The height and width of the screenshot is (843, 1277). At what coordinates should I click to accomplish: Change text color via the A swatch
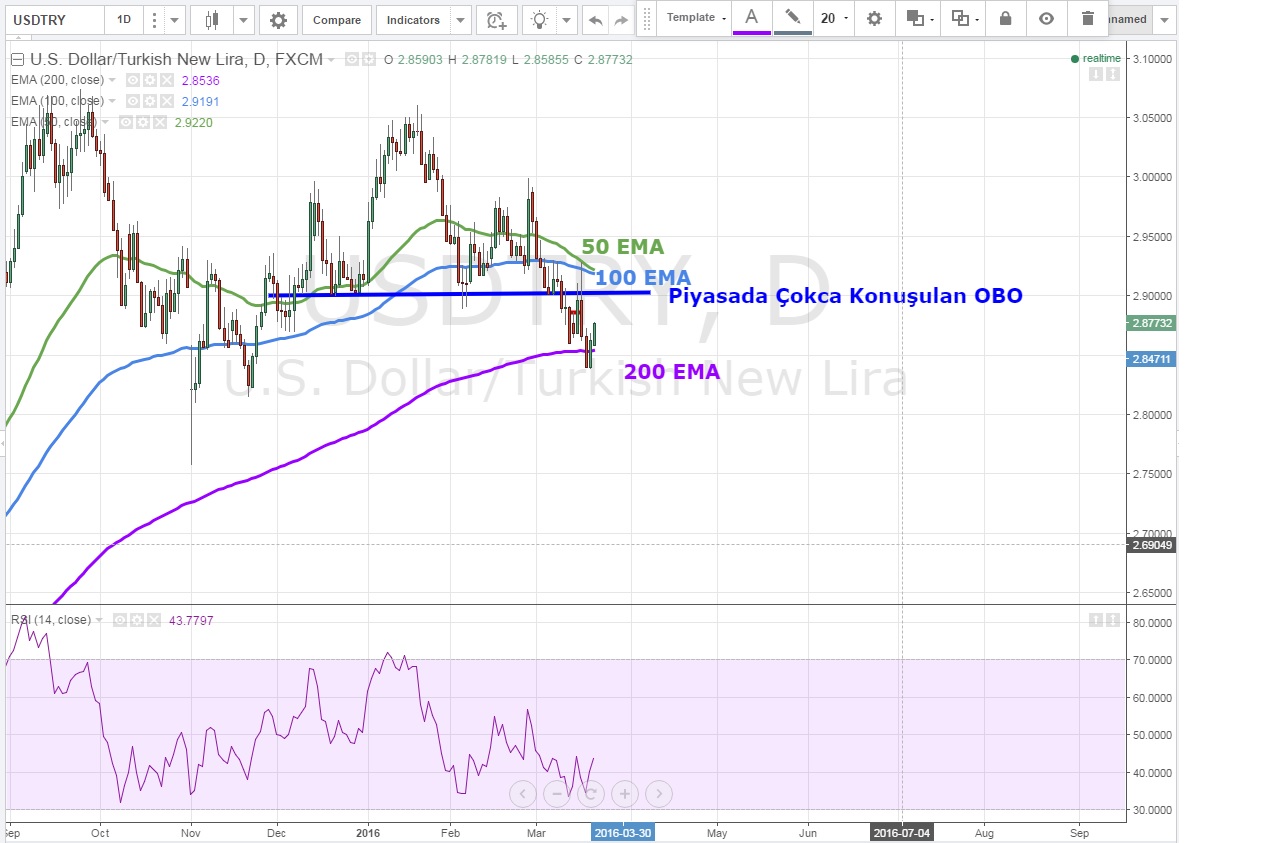(751, 18)
